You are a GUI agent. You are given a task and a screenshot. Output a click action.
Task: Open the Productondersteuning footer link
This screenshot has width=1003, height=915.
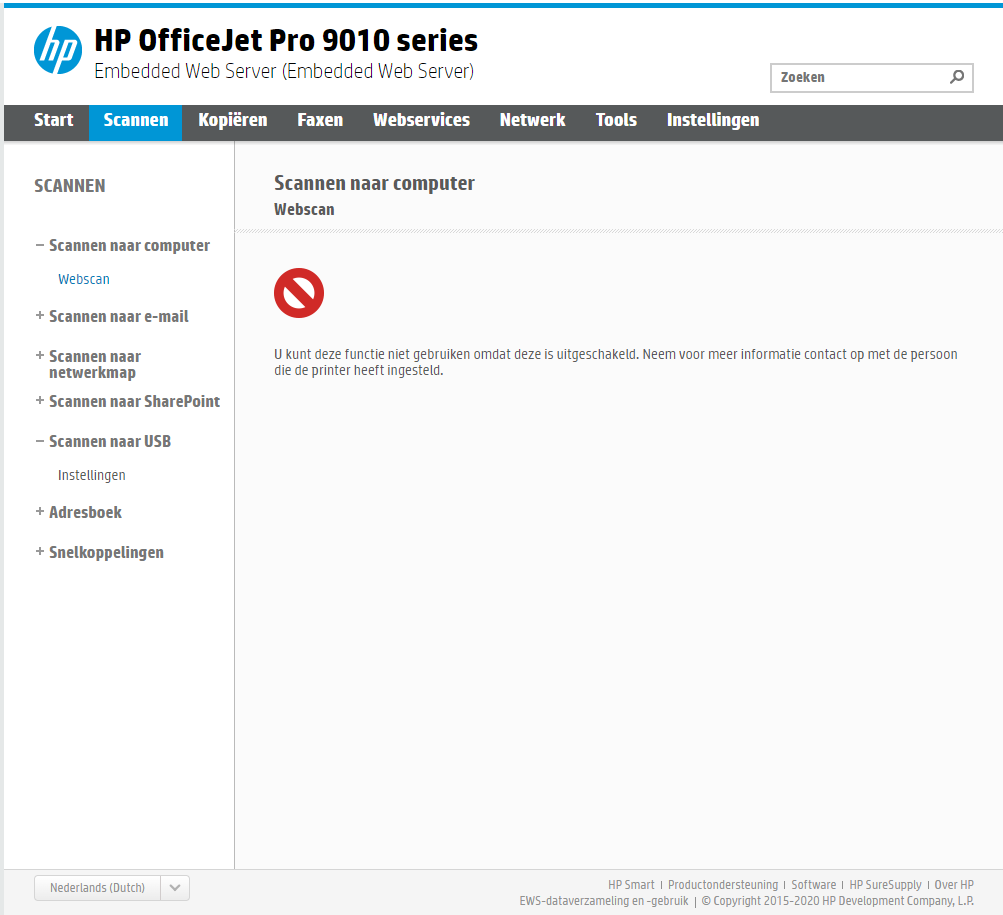(723, 884)
